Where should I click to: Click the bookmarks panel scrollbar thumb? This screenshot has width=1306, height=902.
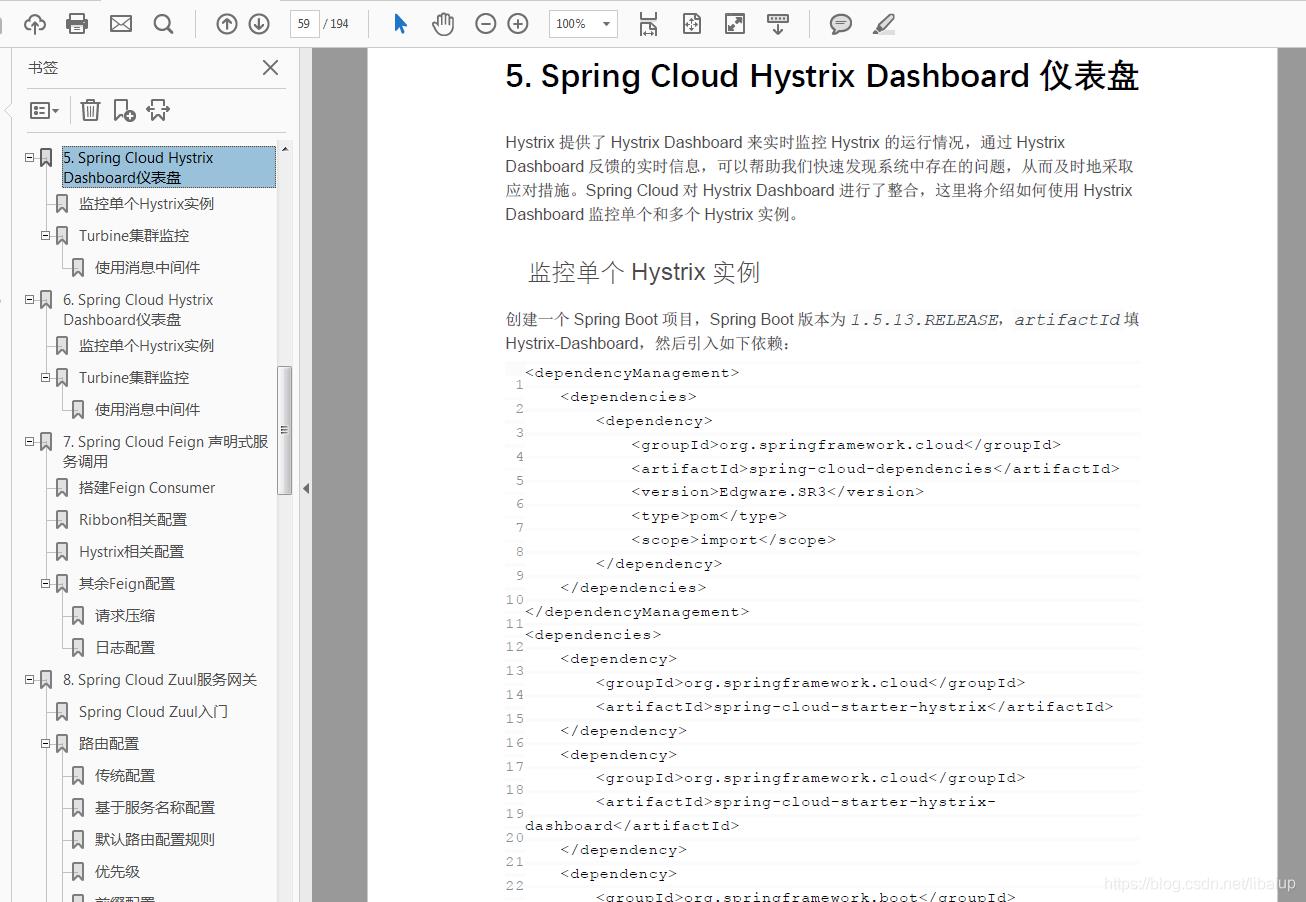point(284,430)
